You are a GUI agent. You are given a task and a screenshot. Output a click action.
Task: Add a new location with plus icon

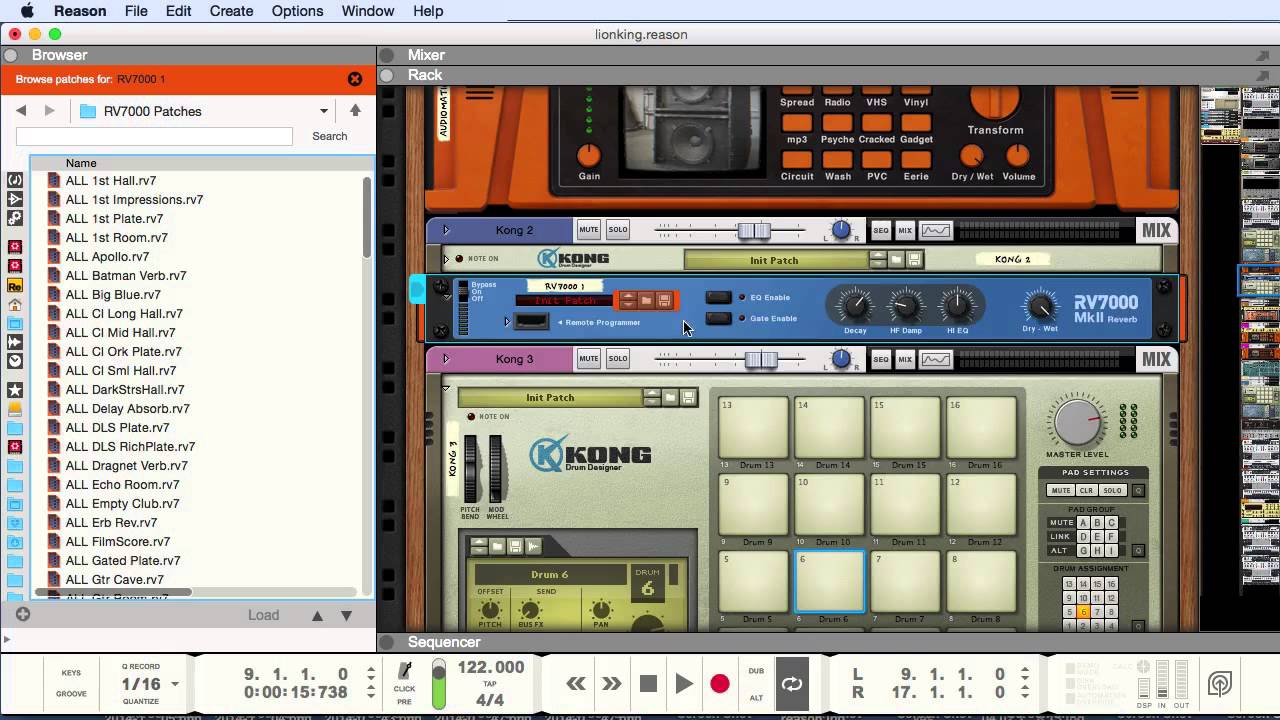click(23, 614)
